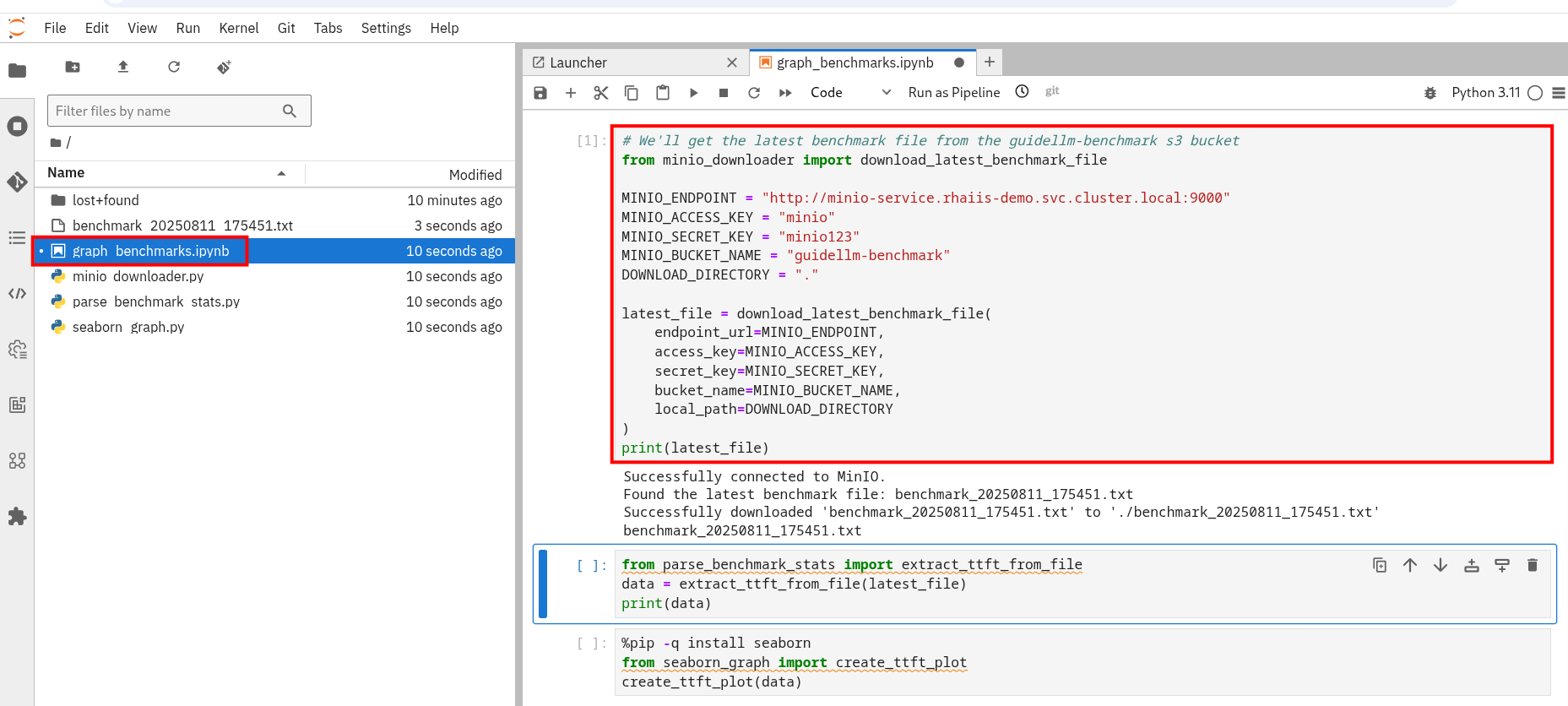The height and width of the screenshot is (706, 1568).
Task: Open the cell type Code dropdown
Action: 849,93
